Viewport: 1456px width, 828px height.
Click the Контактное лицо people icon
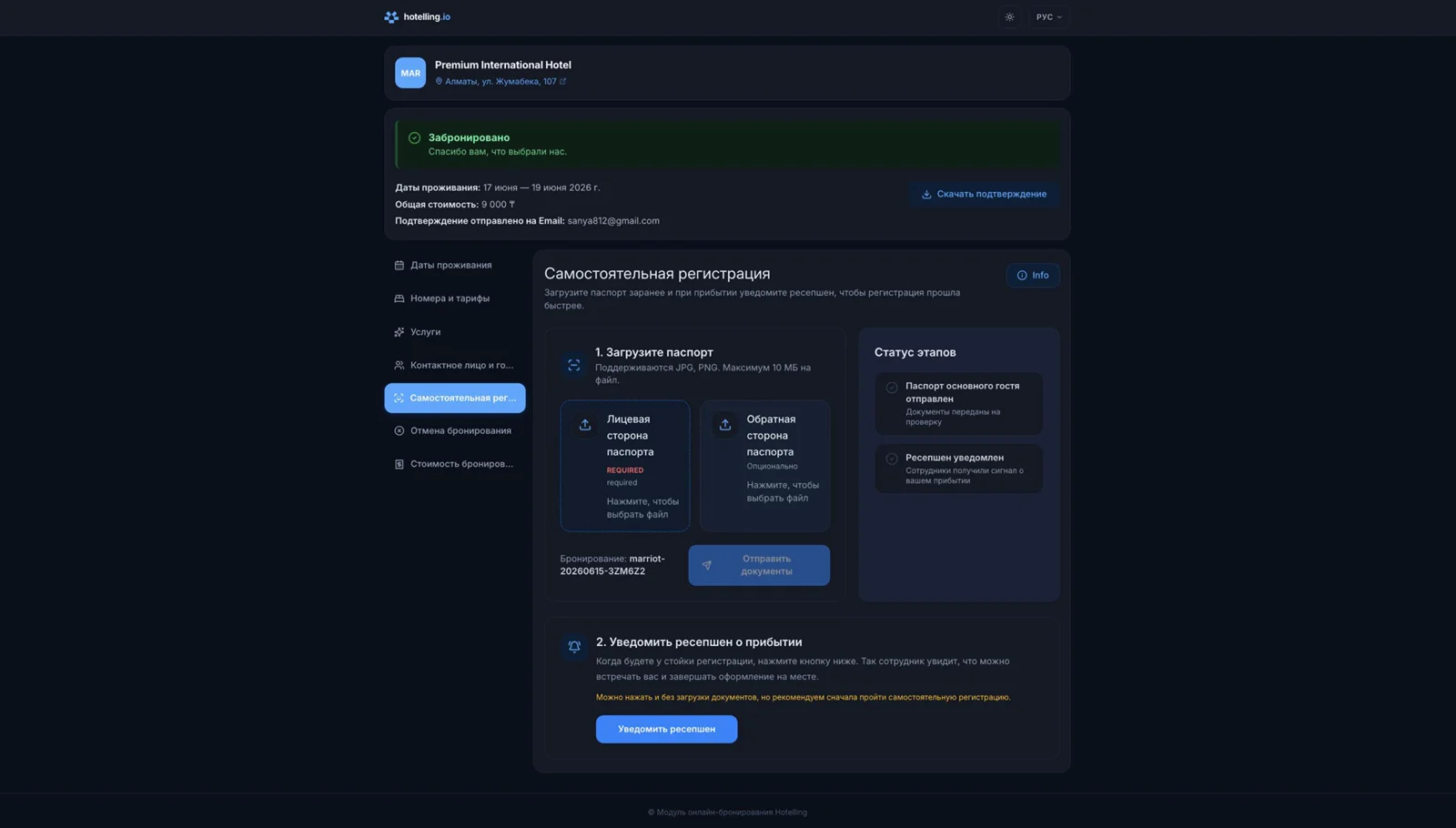(399, 365)
